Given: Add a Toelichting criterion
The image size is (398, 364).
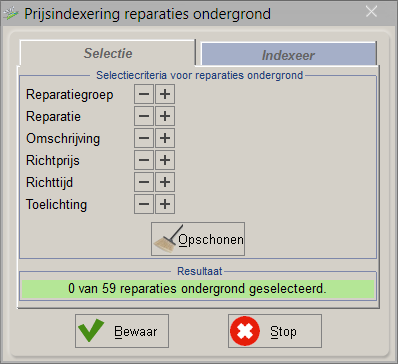Looking at the screenshot, I should click(x=165, y=204).
